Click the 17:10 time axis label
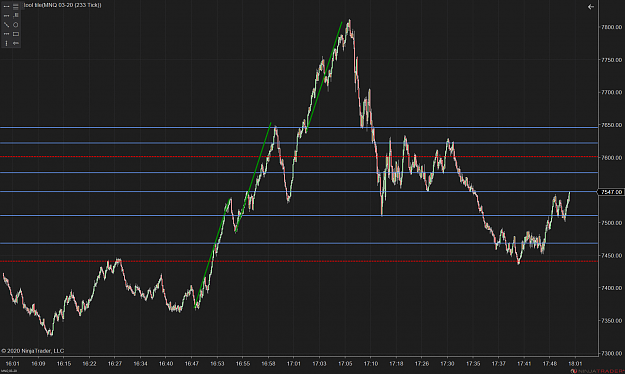Viewport: 625px width, 374px height. 371,364
